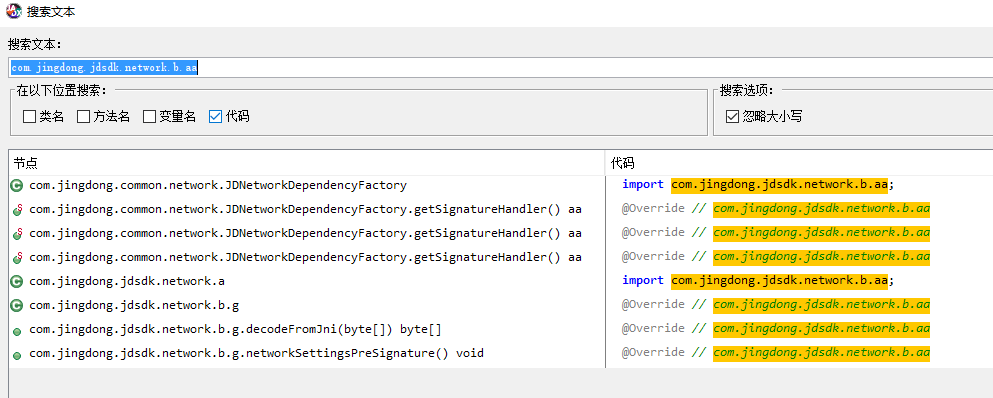
Task: Click the search text input field
Action: (500, 68)
